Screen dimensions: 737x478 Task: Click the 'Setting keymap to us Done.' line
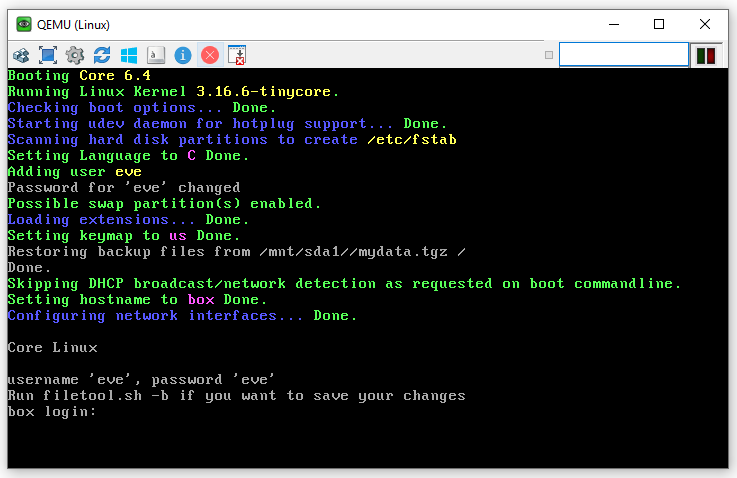coord(124,236)
